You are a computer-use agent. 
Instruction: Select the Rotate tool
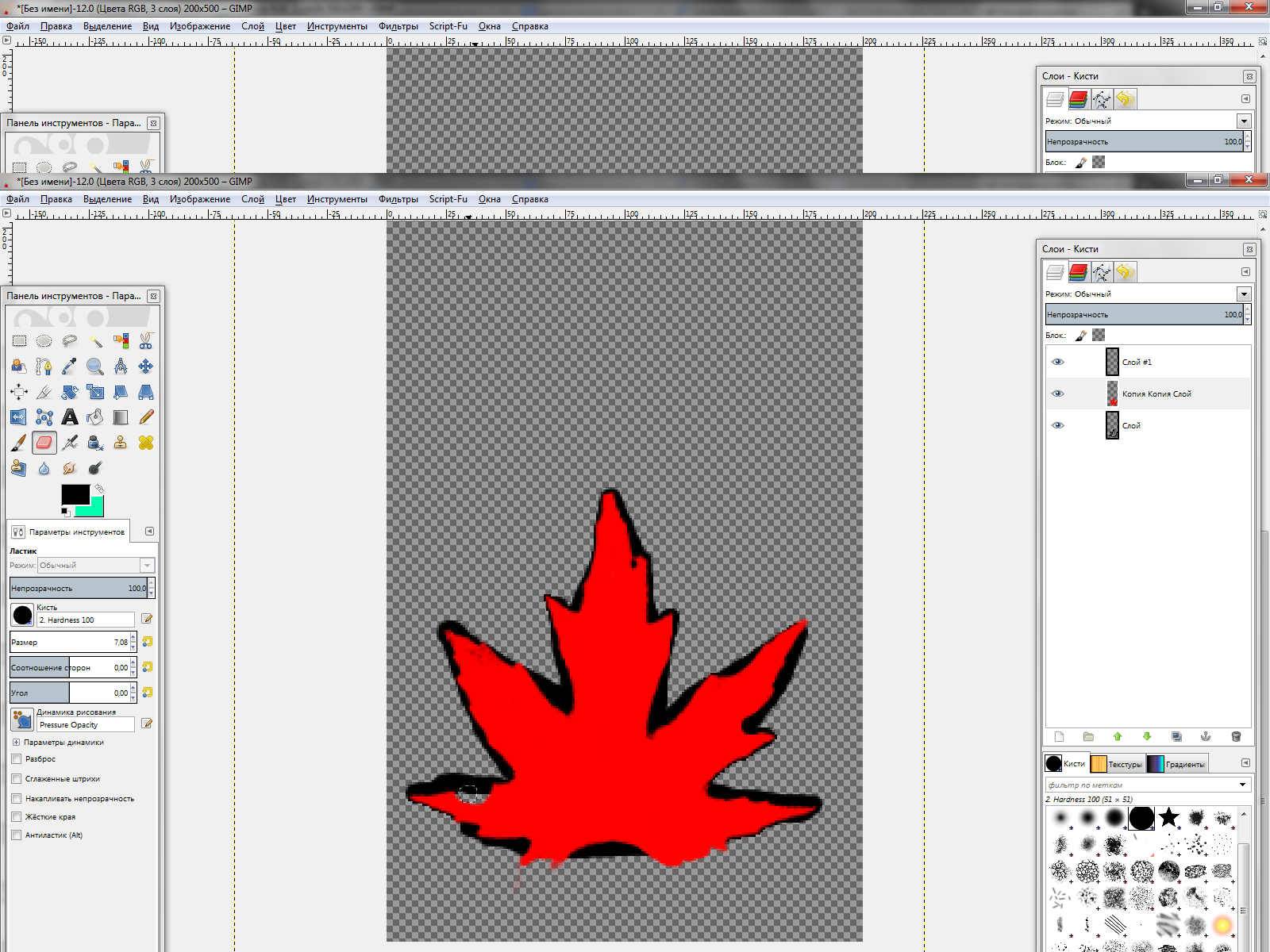[x=70, y=392]
